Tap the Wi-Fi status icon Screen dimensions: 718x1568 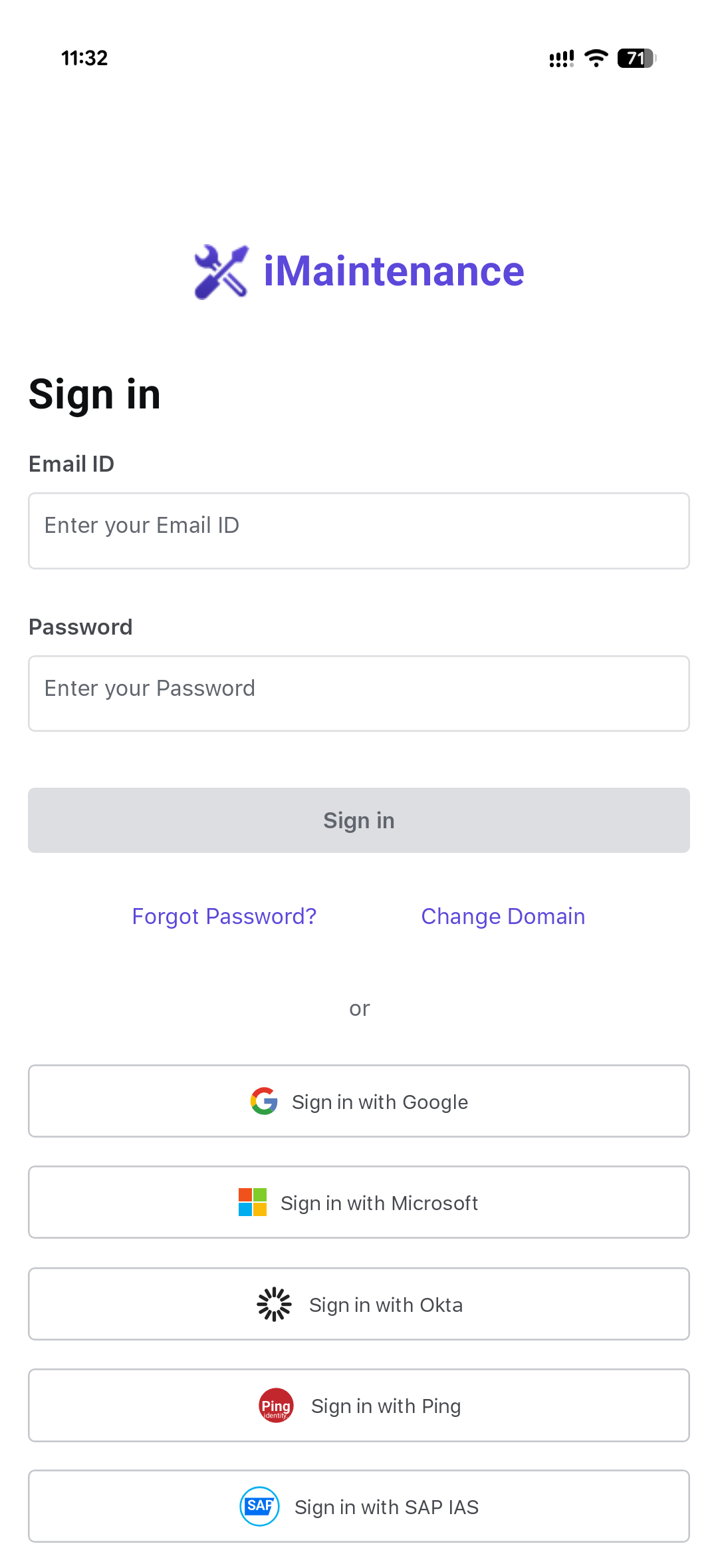point(596,59)
